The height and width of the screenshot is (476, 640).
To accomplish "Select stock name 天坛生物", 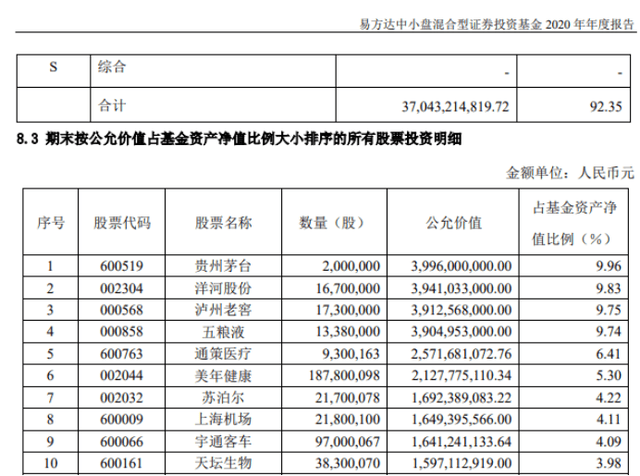I will click(223, 463).
